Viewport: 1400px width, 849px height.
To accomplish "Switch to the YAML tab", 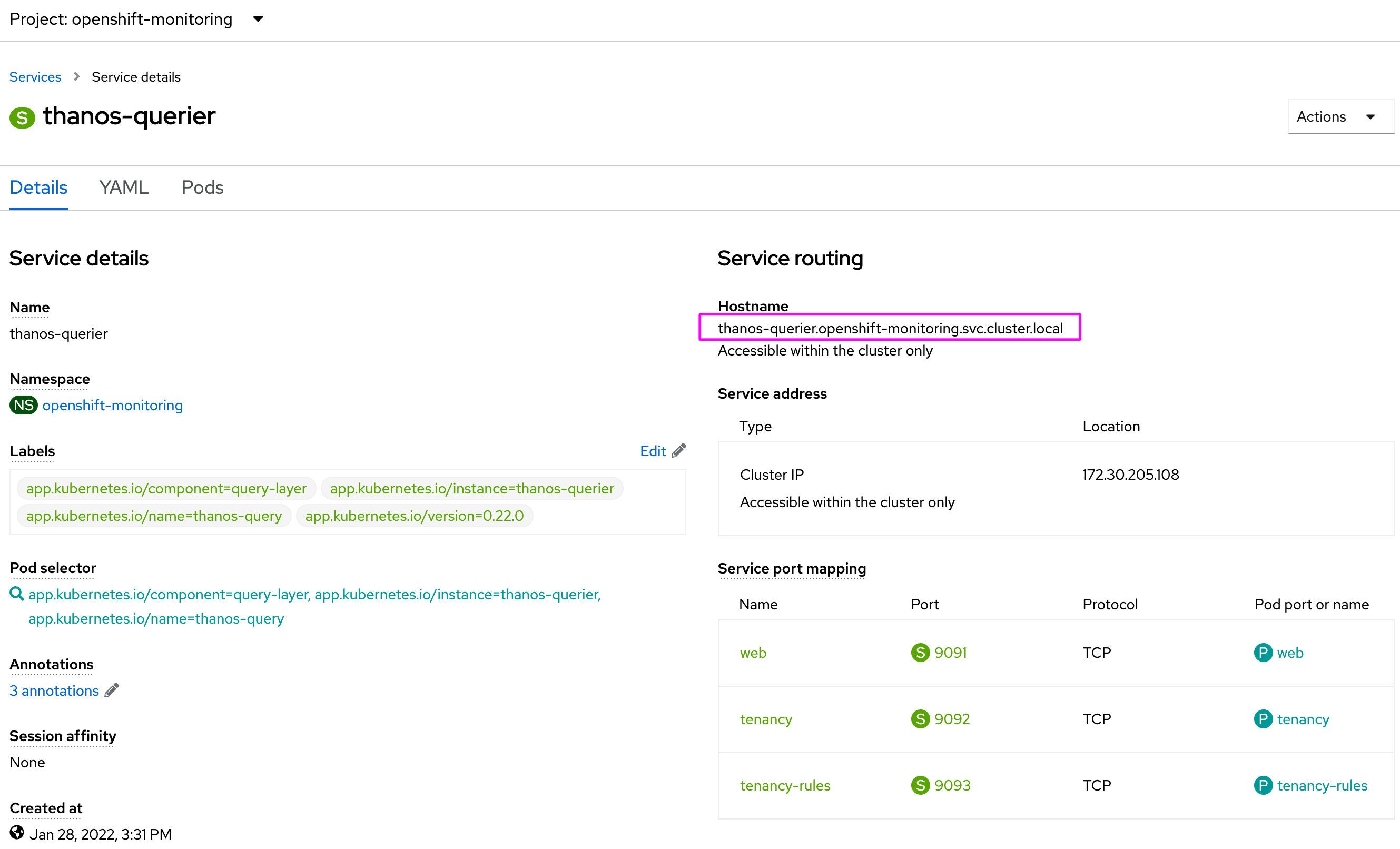I will tap(124, 187).
